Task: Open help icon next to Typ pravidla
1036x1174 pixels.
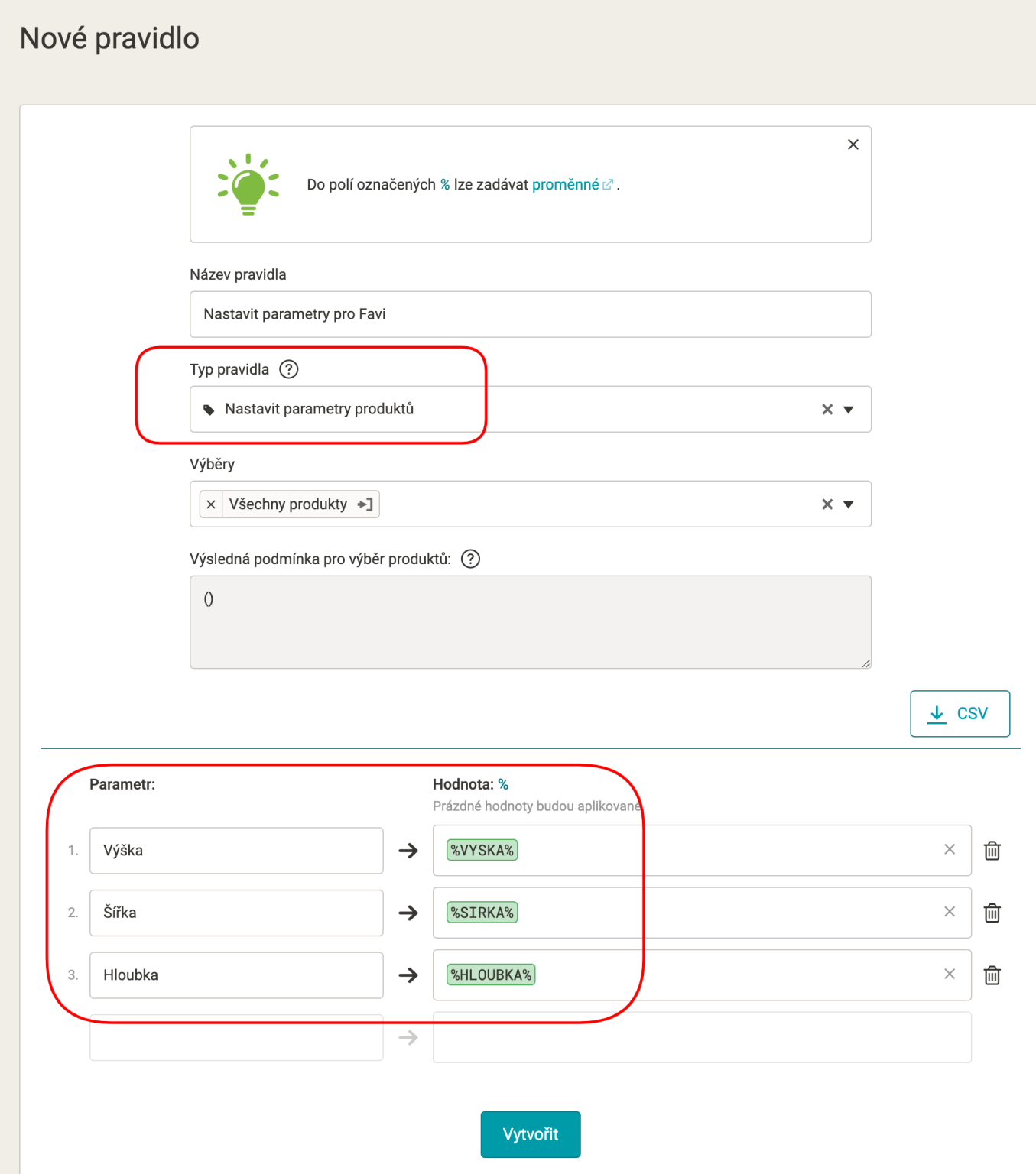Action: coord(289,369)
